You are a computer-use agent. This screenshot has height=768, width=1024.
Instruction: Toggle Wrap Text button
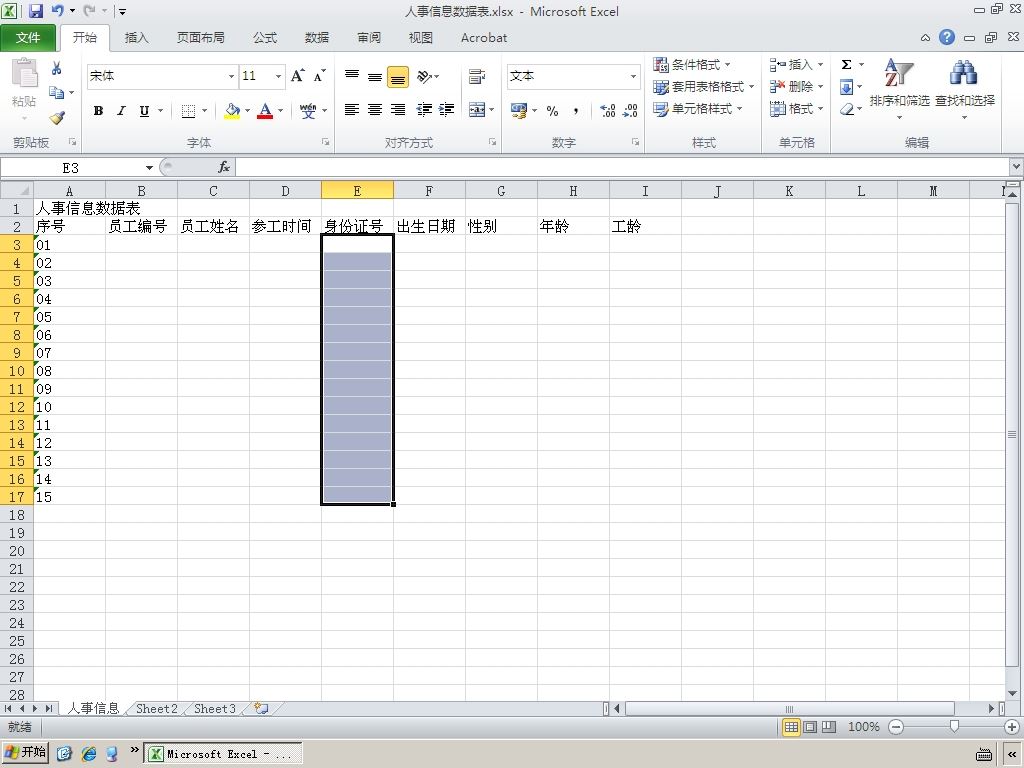click(x=477, y=76)
